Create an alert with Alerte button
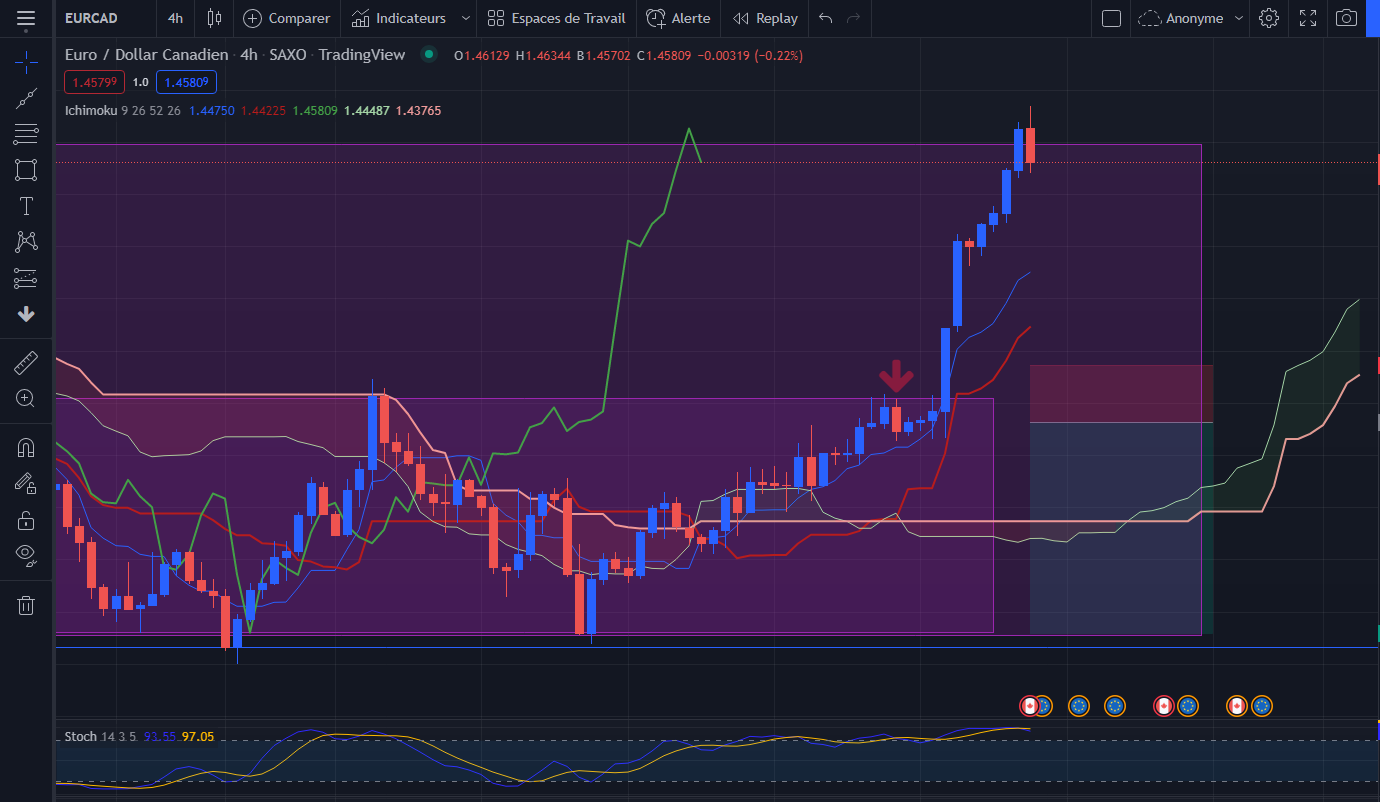 678,18
